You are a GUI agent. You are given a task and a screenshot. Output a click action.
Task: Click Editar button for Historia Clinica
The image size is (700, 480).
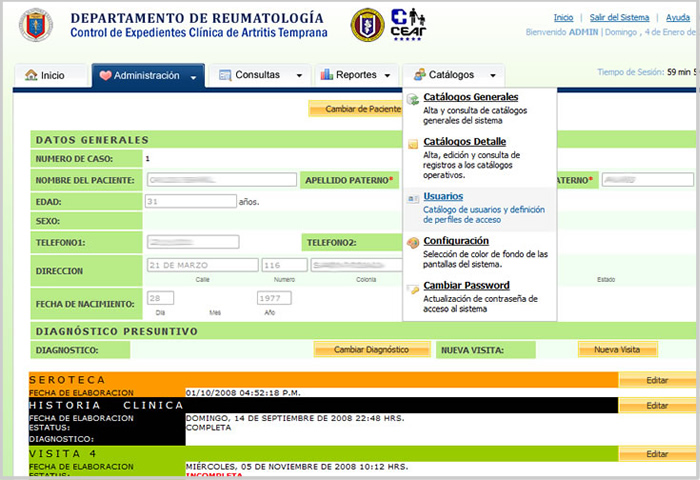click(657, 405)
